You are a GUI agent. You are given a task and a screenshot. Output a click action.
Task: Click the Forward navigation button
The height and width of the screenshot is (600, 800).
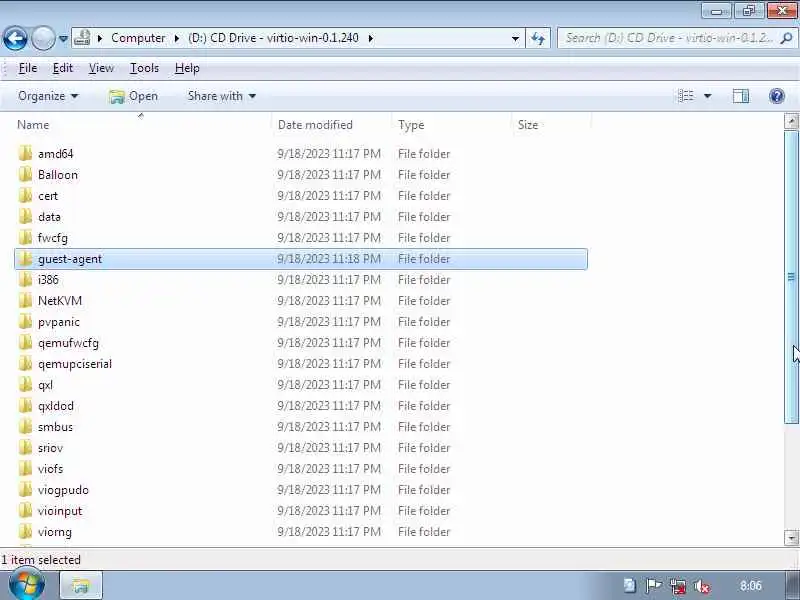43,38
